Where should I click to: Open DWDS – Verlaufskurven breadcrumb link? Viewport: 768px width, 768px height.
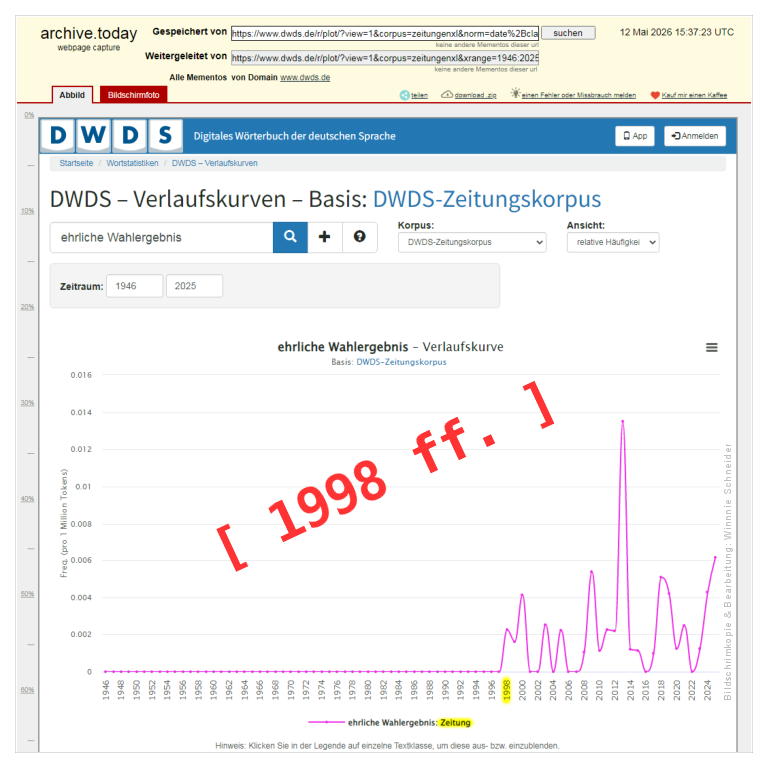[215, 163]
